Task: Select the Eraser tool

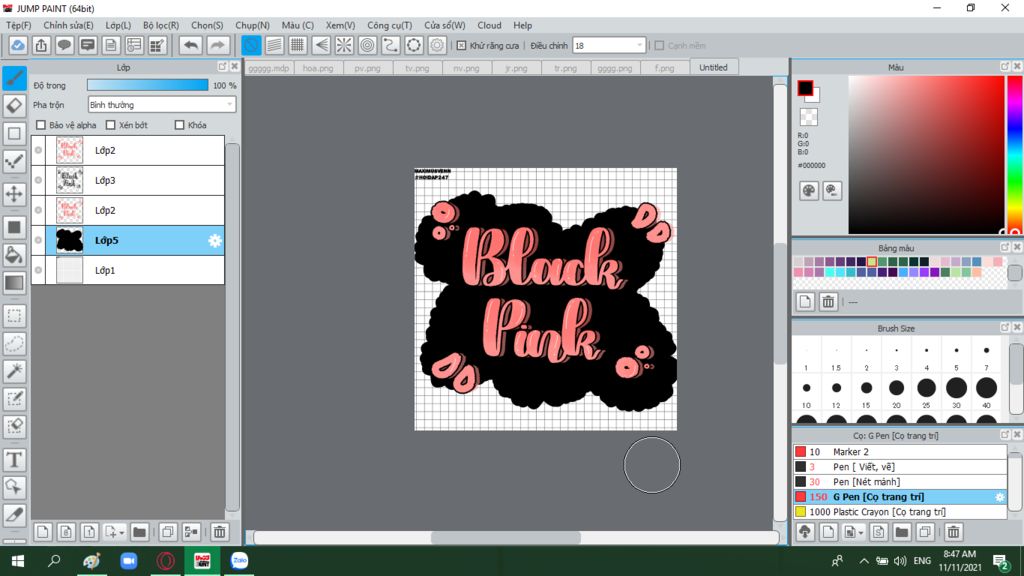Action: pos(14,105)
